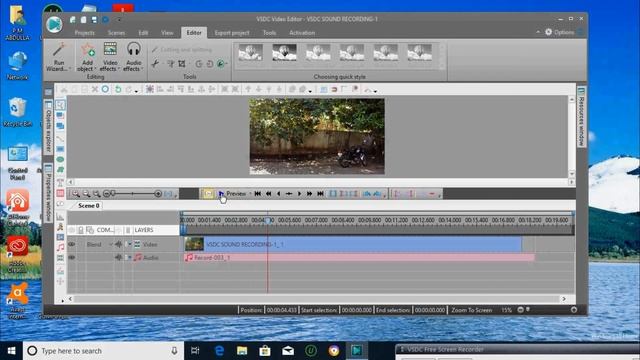Open the Activation ribbon tab
This screenshot has height=360, width=640.
click(x=302, y=33)
